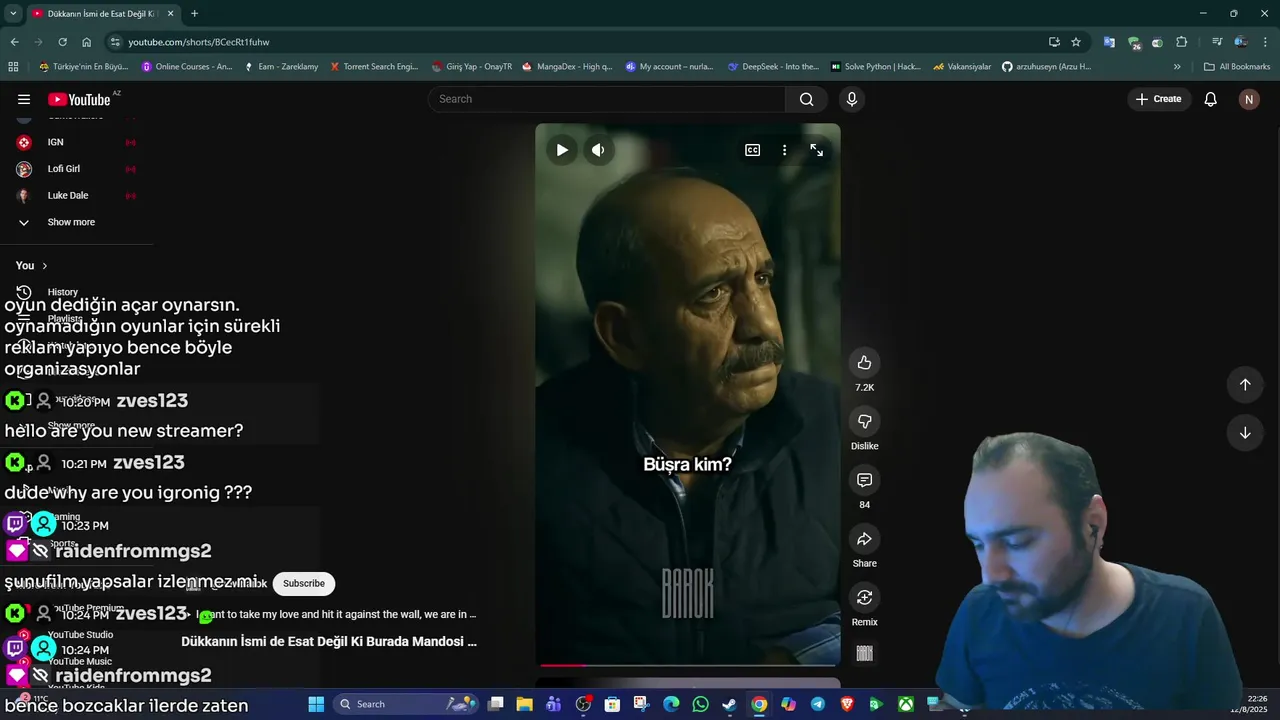The width and height of the screenshot is (1280, 720).
Task: Submit search with magnifier button
Action: (x=806, y=99)
